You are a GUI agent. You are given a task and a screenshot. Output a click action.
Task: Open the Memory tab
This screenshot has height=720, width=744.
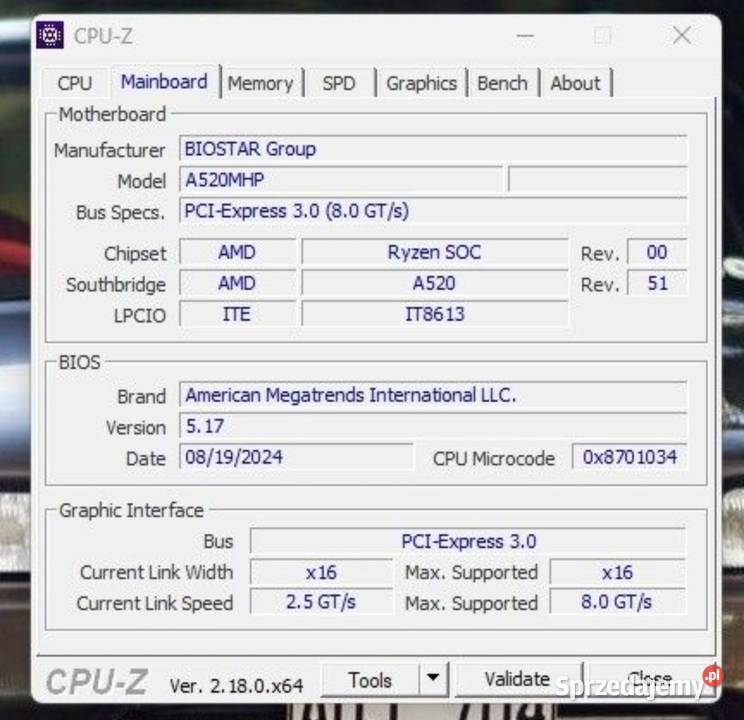point(260,84)
